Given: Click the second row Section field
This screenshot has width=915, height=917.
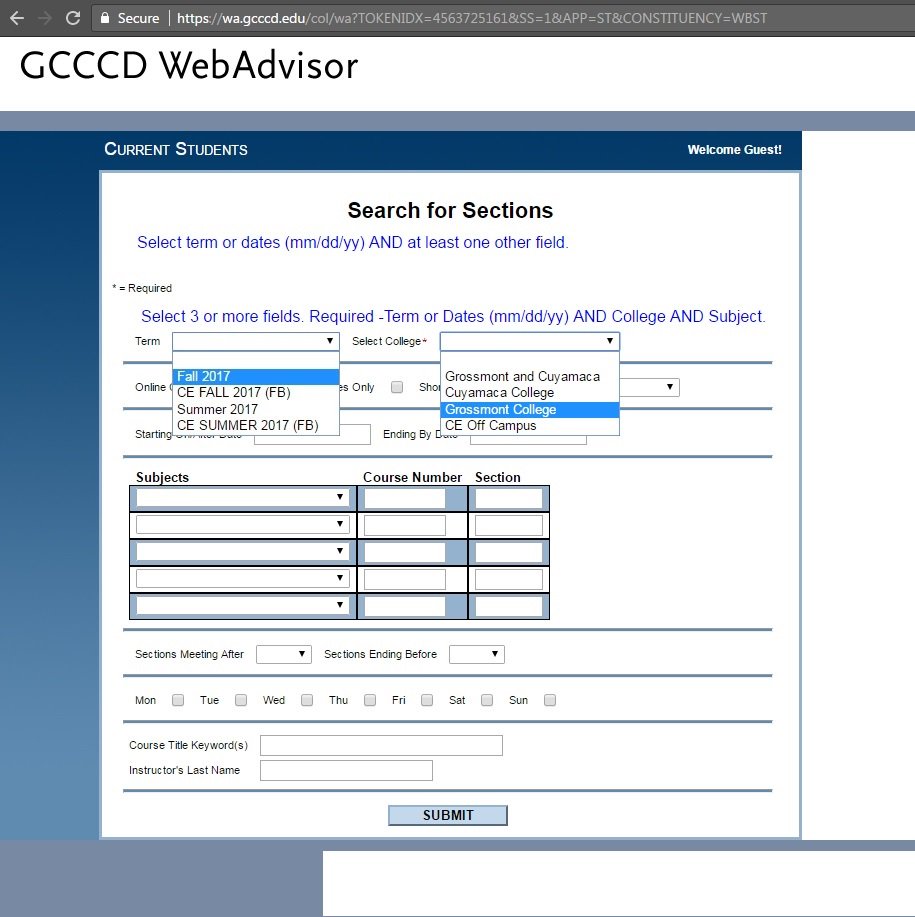Looking at the screenshot, I should [x=509, y=525].
